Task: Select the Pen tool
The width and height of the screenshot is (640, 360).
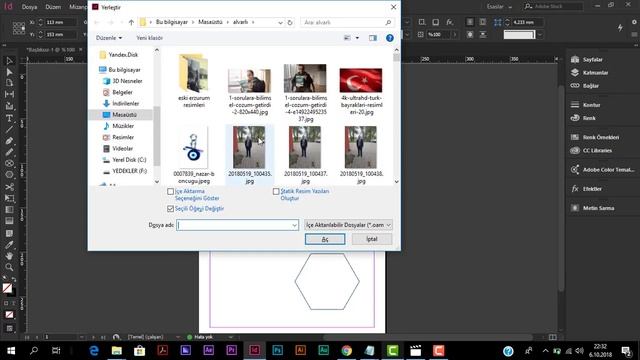Action: tap(9, 141)
